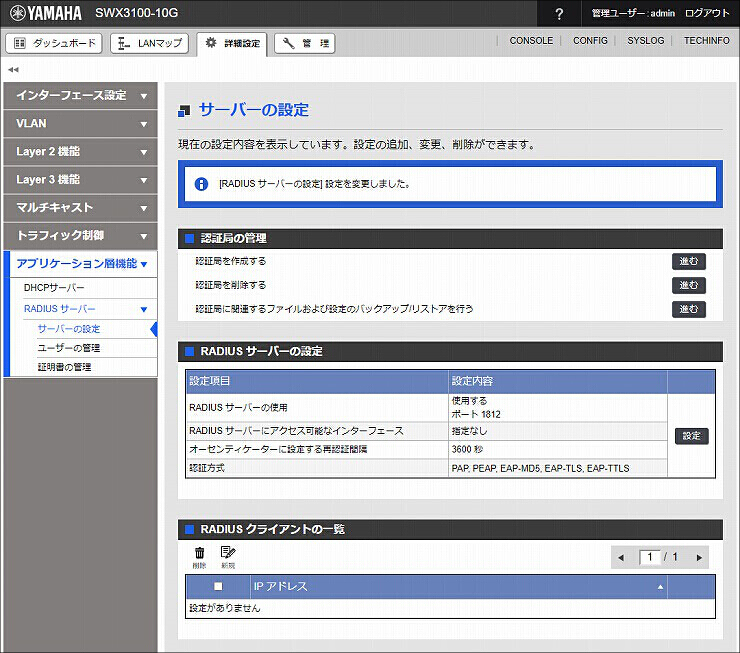Collapse アプリケーション層機能 menu
Viewport: 740px width, 653px height.
coord(80,264)
